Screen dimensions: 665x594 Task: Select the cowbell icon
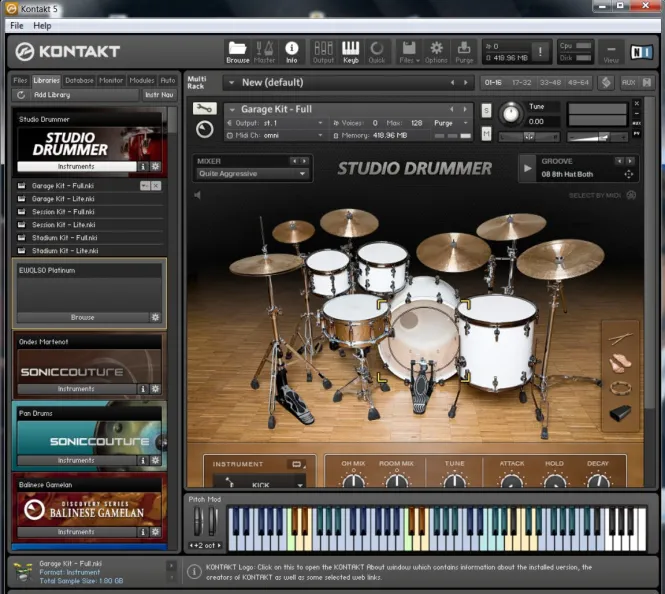click(620, 413)
